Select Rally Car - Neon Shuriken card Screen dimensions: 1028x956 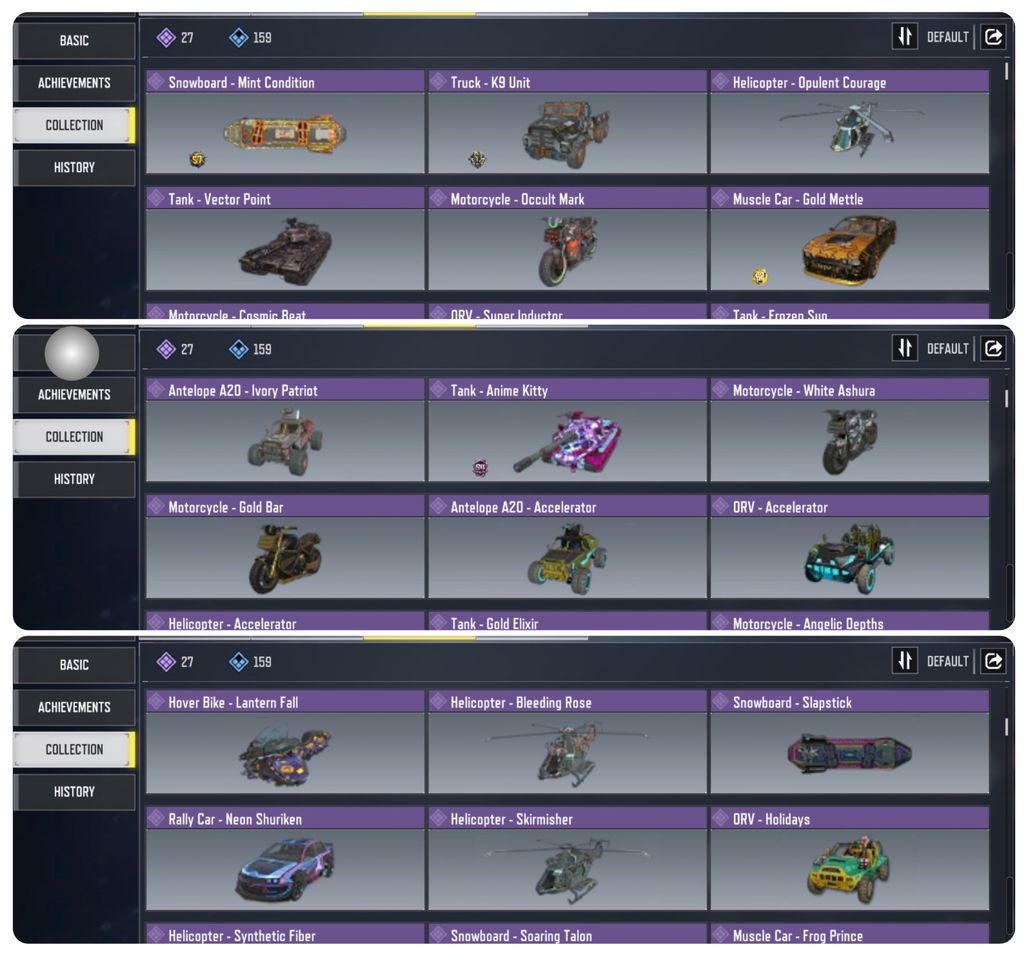[285, 859]
